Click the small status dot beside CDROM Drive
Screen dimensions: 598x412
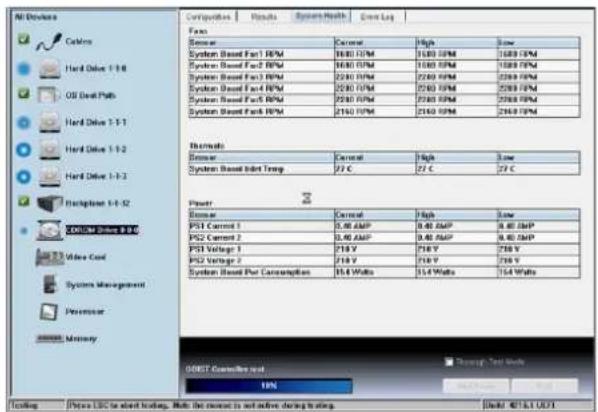[x=24, y=230]
